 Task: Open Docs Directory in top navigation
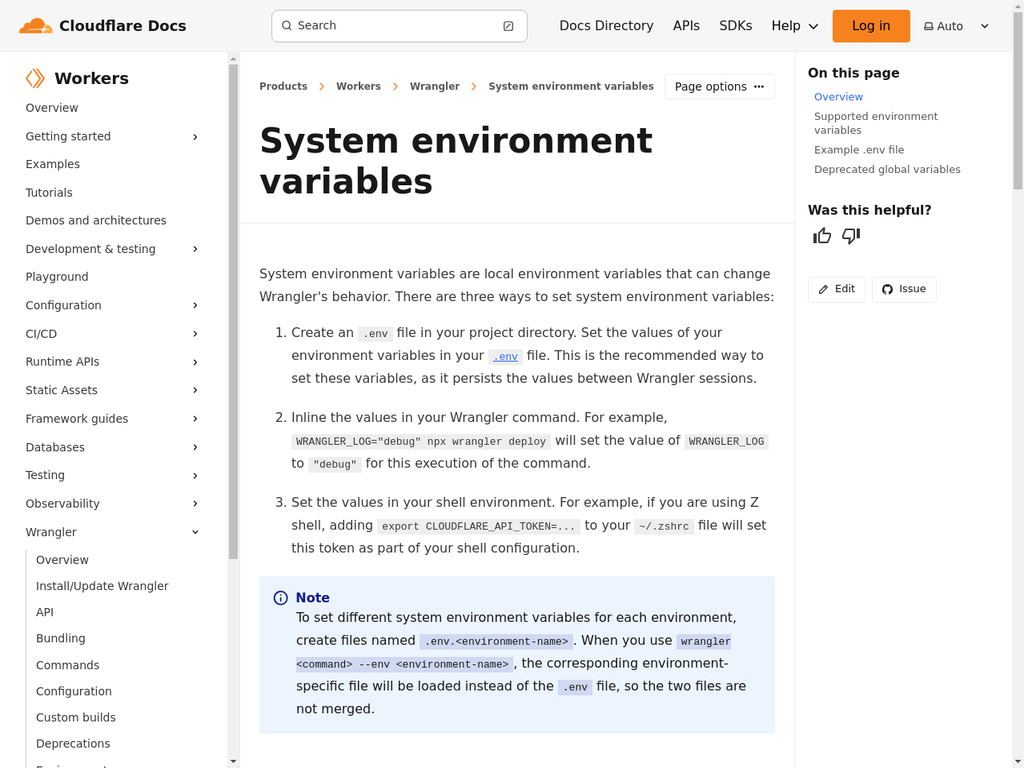606,26
